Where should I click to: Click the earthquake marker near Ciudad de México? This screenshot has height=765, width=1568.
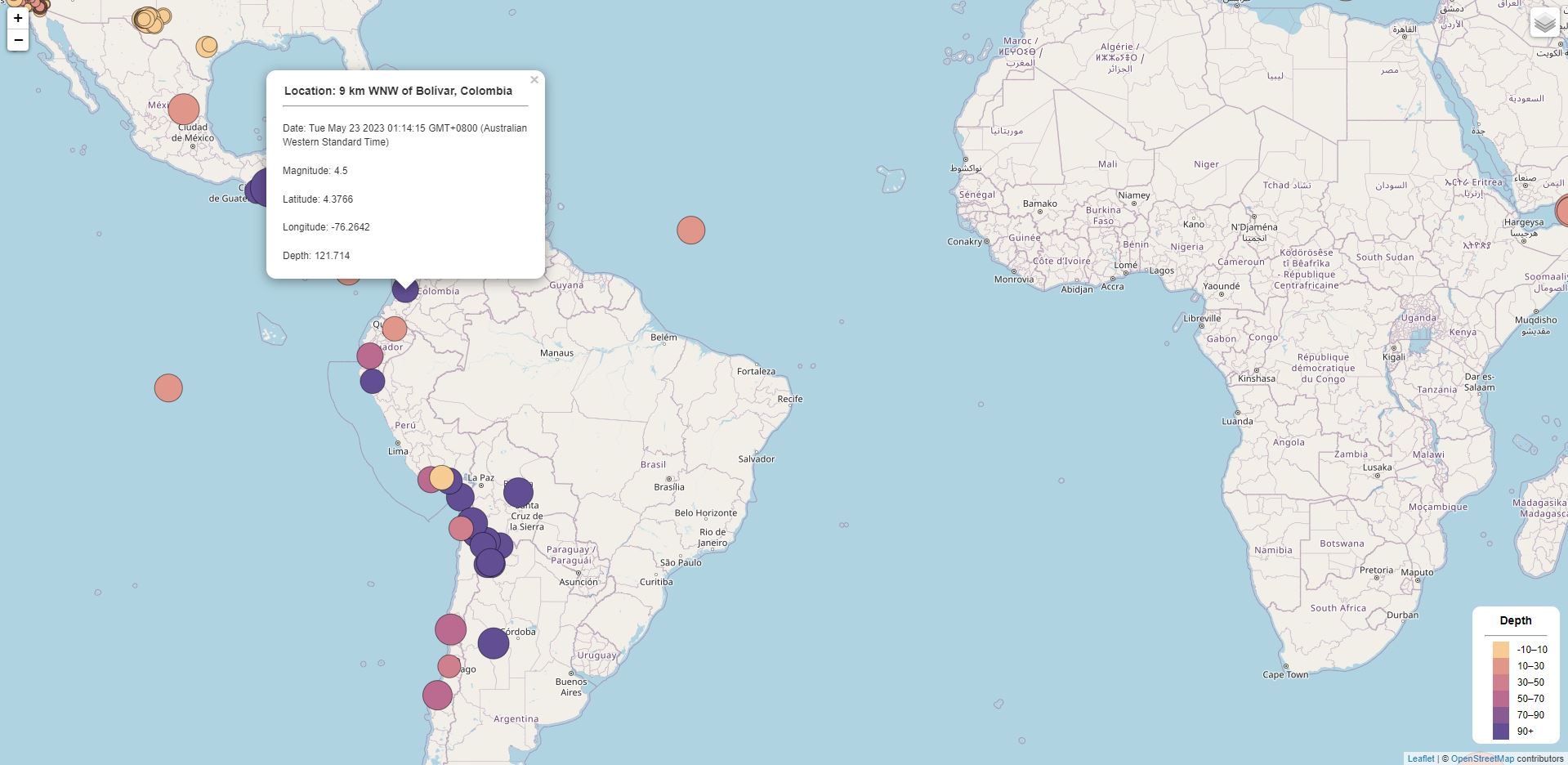click(184, 110)
